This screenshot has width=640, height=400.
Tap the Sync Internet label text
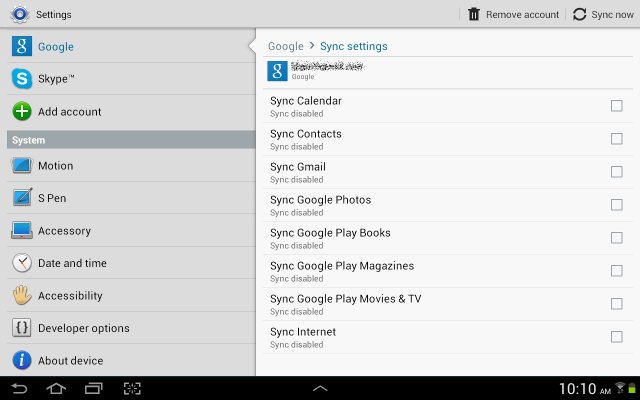(x=303, y=332)
